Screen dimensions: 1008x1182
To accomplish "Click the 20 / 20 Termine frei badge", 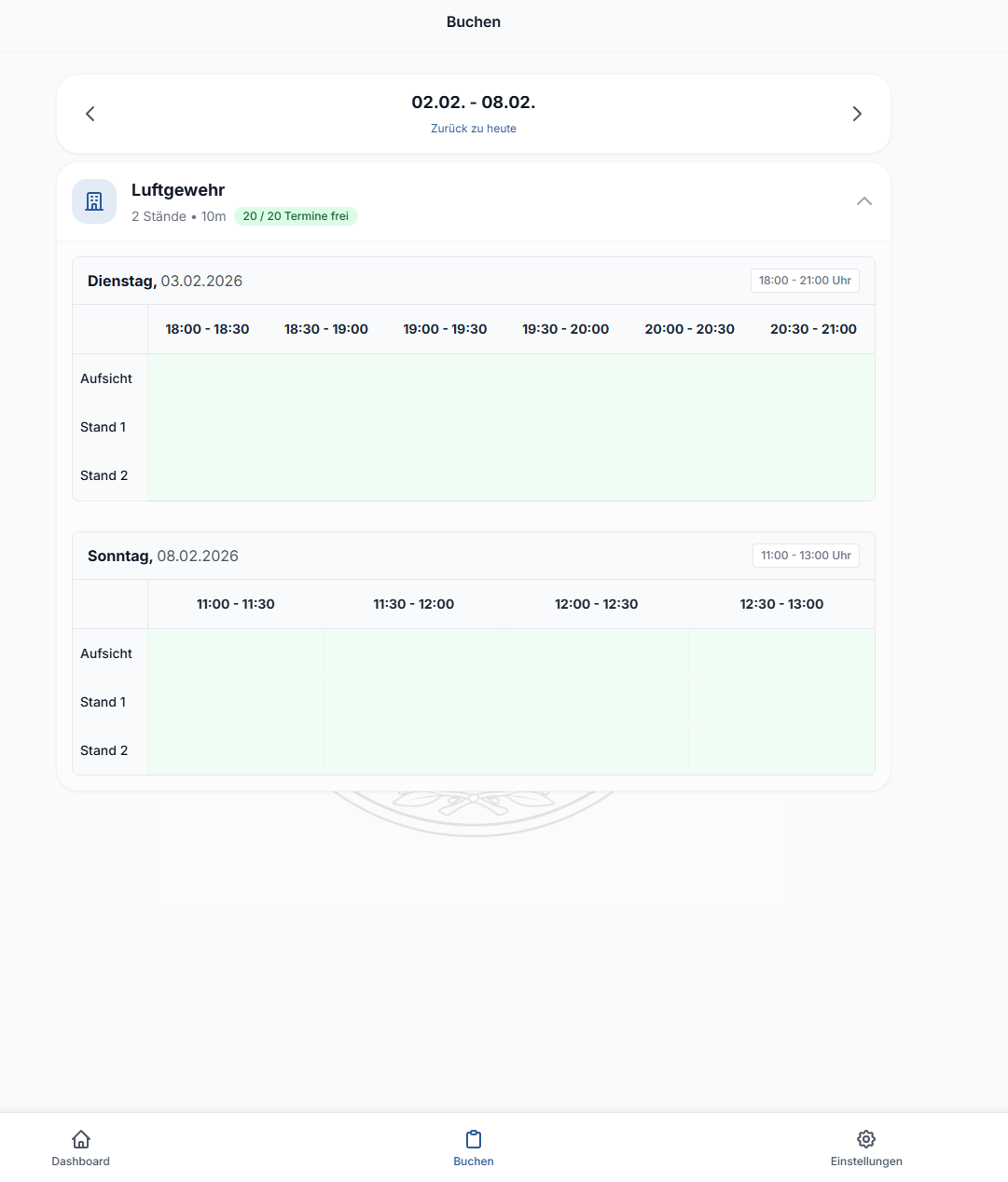I will [x=296, y=216].
